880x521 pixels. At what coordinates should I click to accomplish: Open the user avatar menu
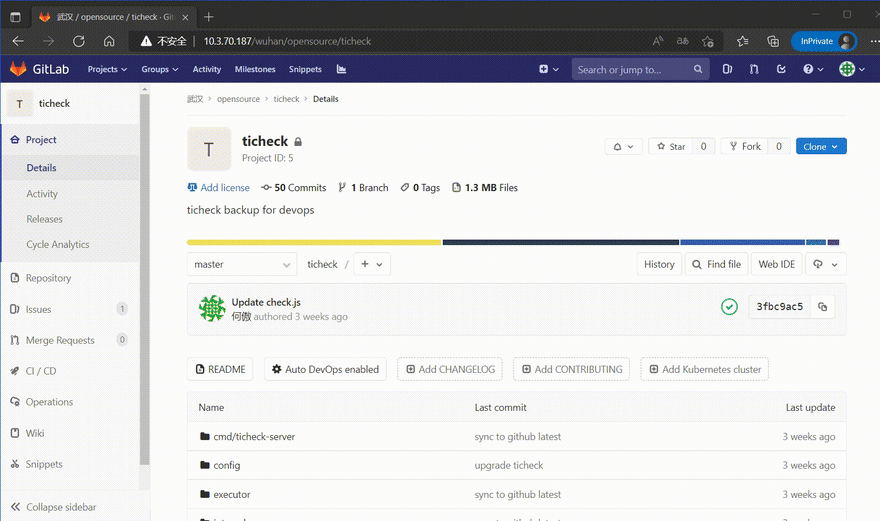[x=851, y=69]
